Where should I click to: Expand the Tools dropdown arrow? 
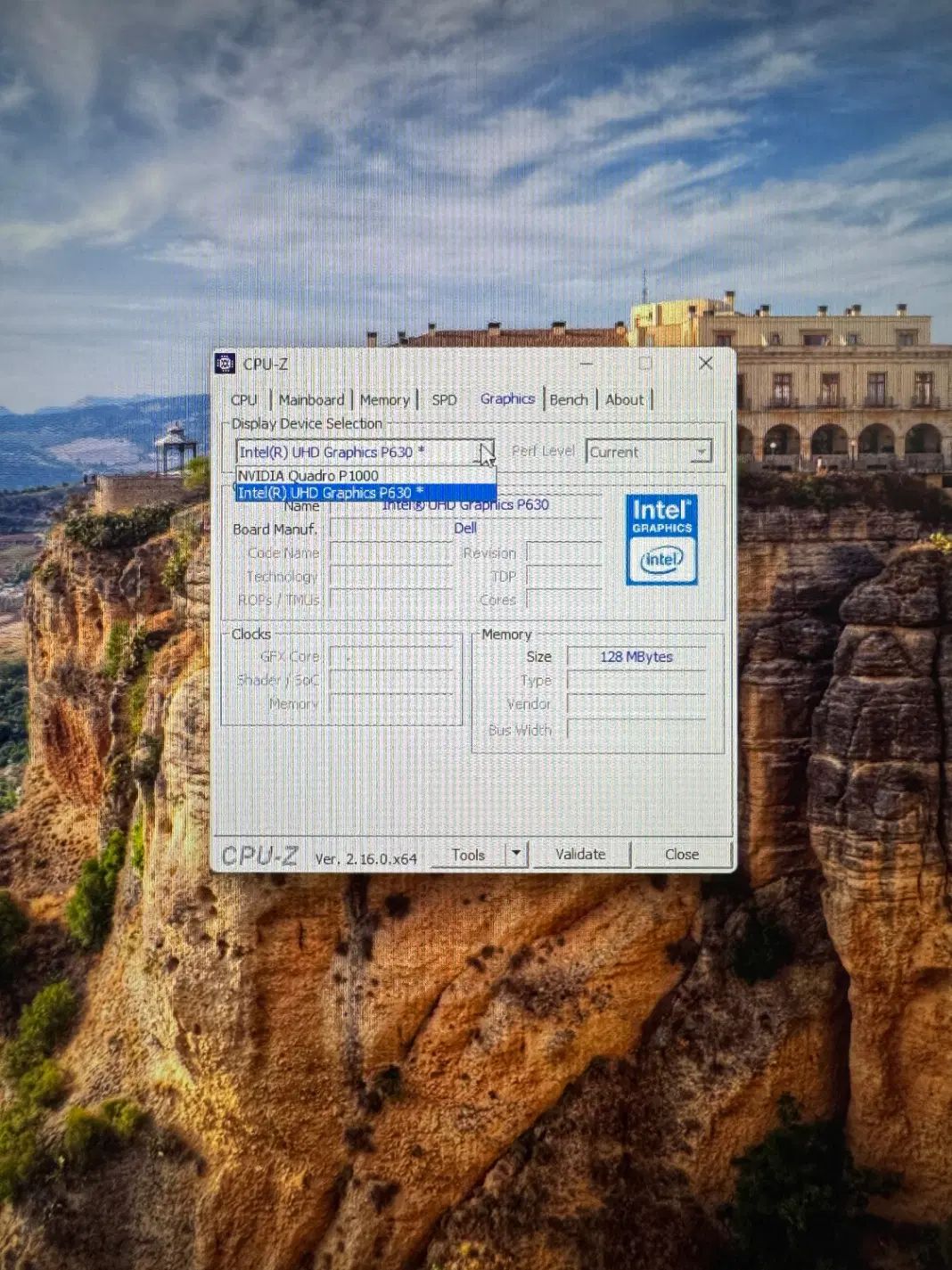coord(517,854)
